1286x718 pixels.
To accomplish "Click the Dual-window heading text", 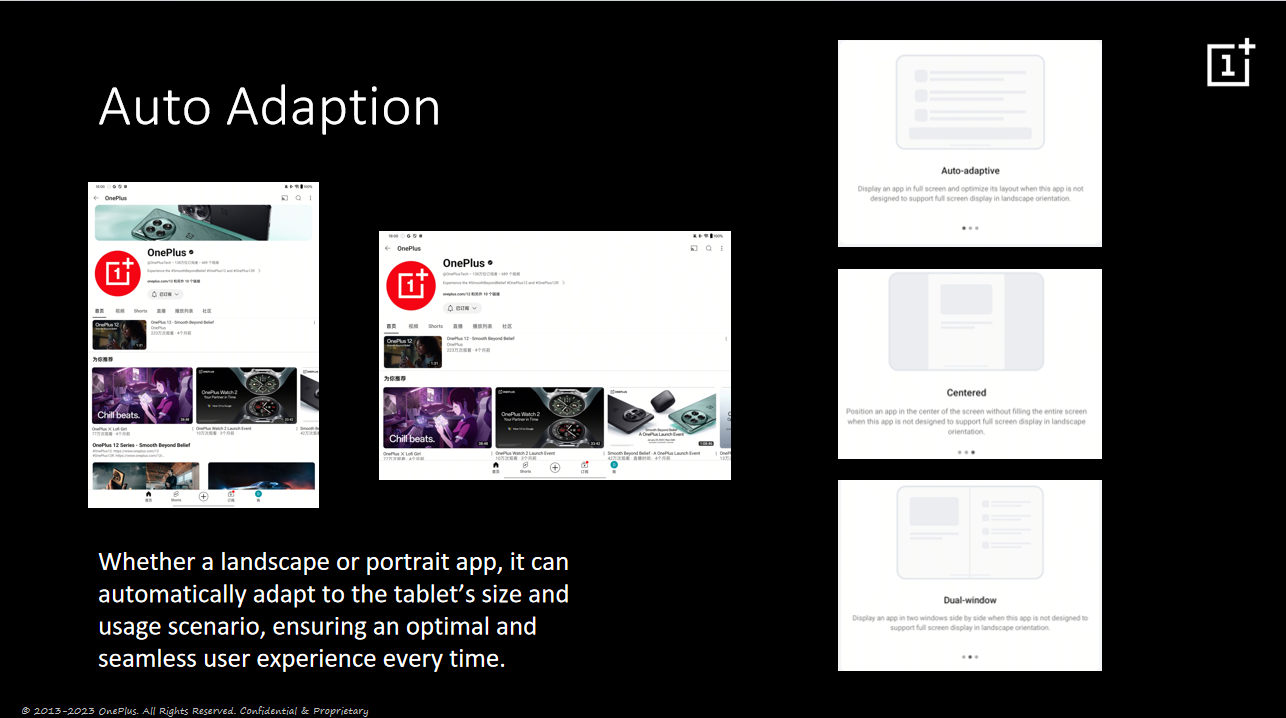I will point(970,601).
